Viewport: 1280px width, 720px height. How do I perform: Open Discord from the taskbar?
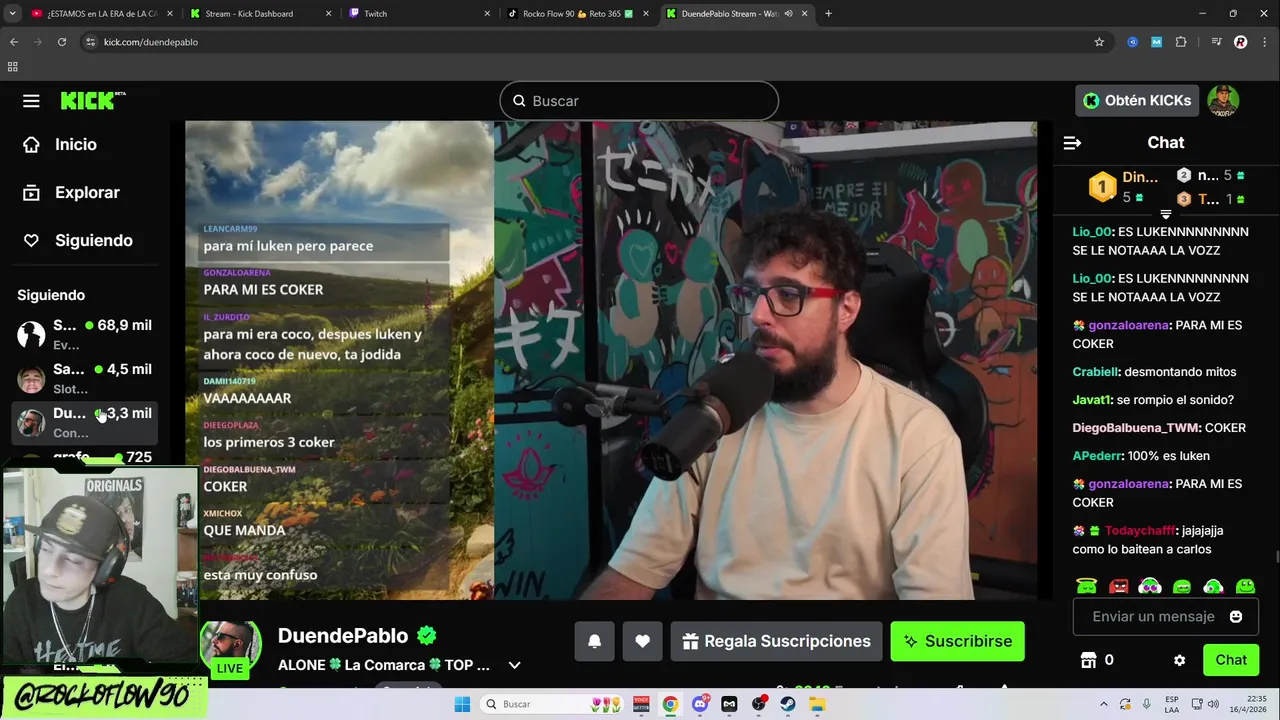700,704
